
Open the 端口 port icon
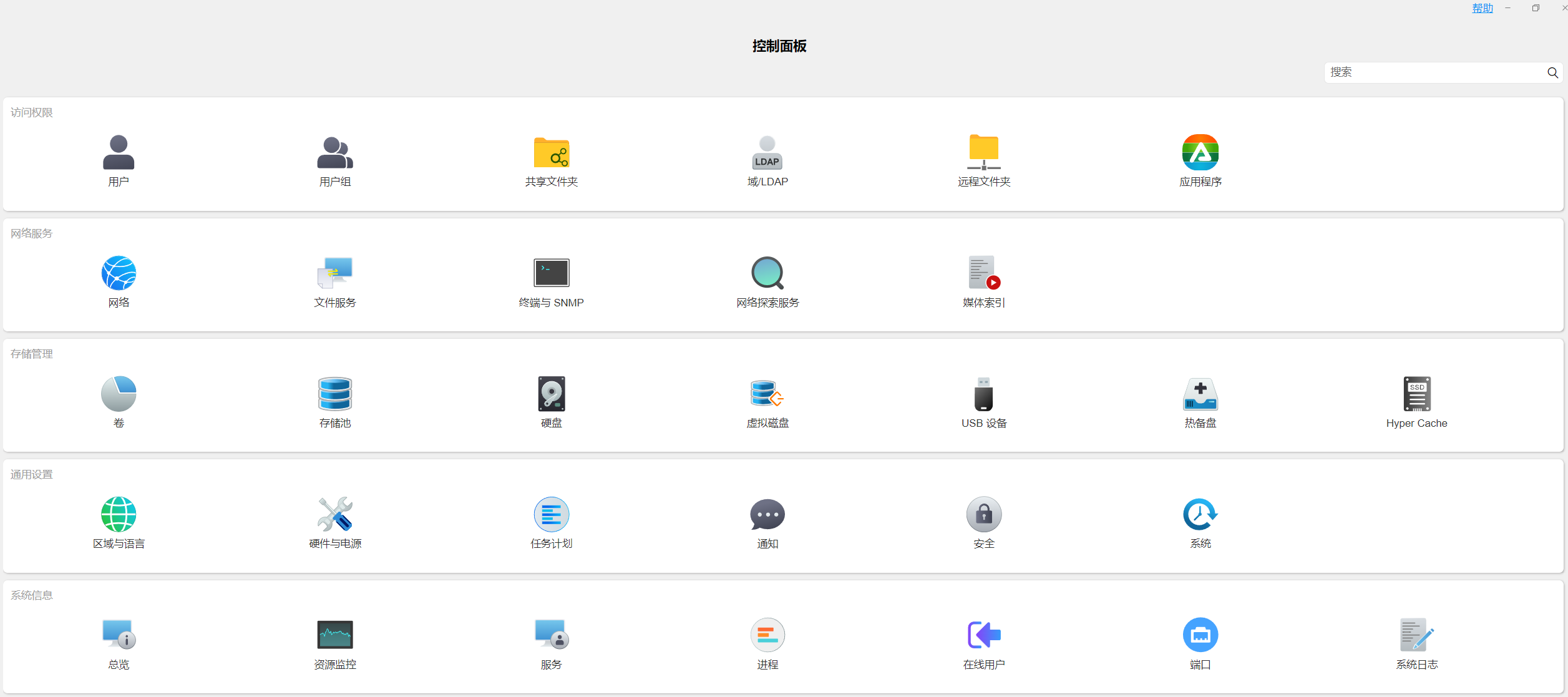pyautogui.click(x=1200, y=635)
